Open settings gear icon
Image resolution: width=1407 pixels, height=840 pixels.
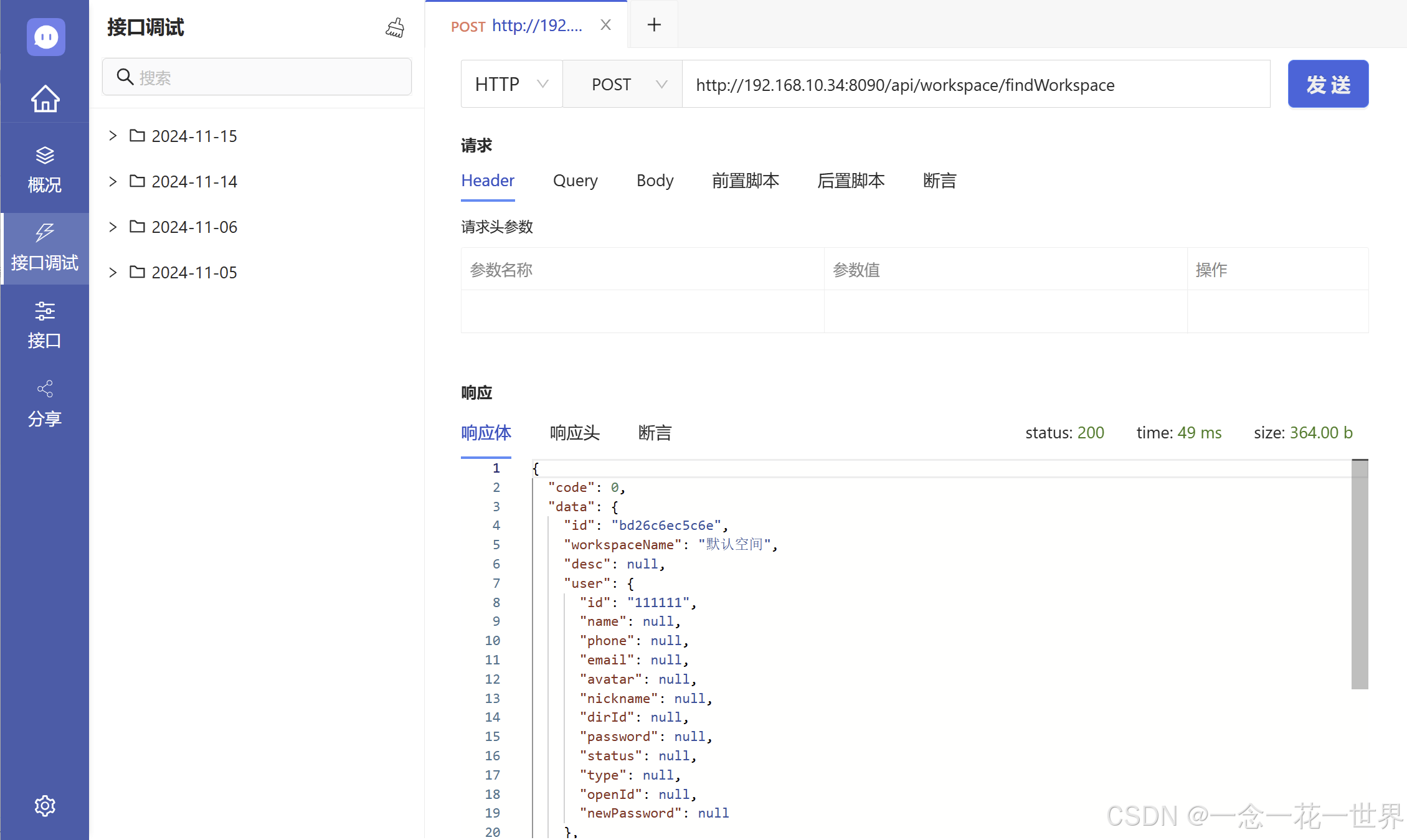45,806
